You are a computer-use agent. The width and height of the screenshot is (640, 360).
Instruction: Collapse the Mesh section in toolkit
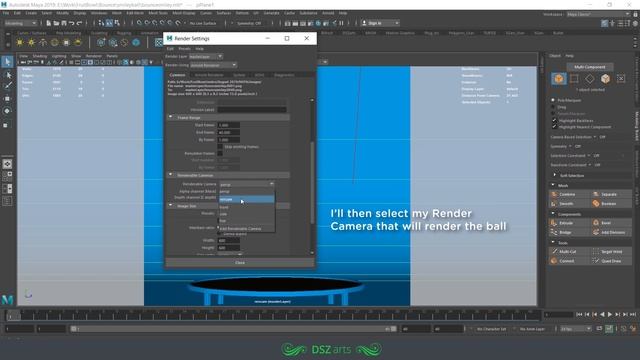[553, 185]
